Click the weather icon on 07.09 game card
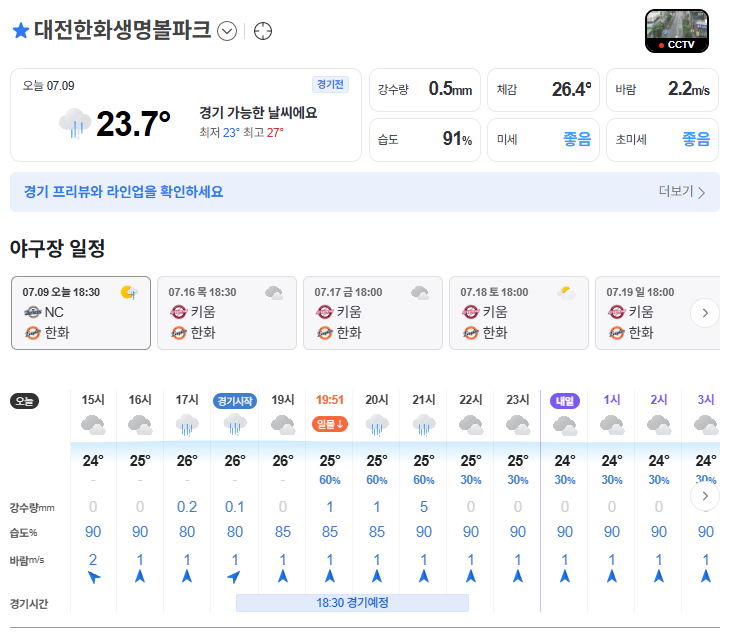 (129, 292)
